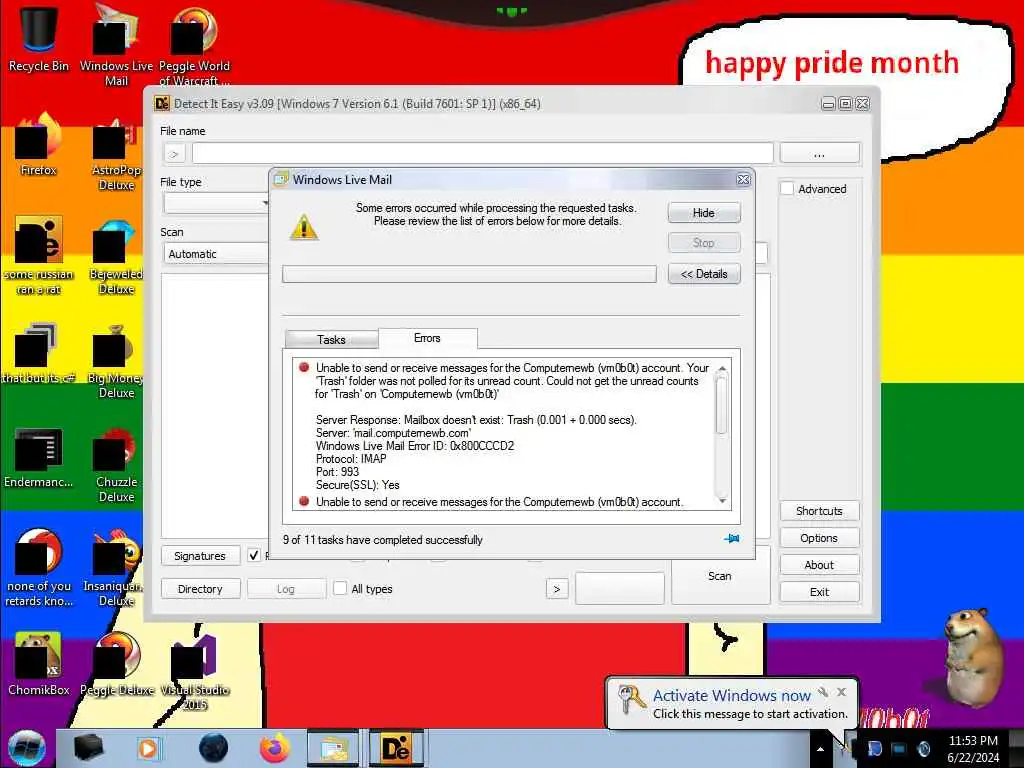Image resolution: width=1024 pixels, height=768 pixels.
Task: Open the Scan mode combo box showing Automatic
Action: click(x=216, y=253)
